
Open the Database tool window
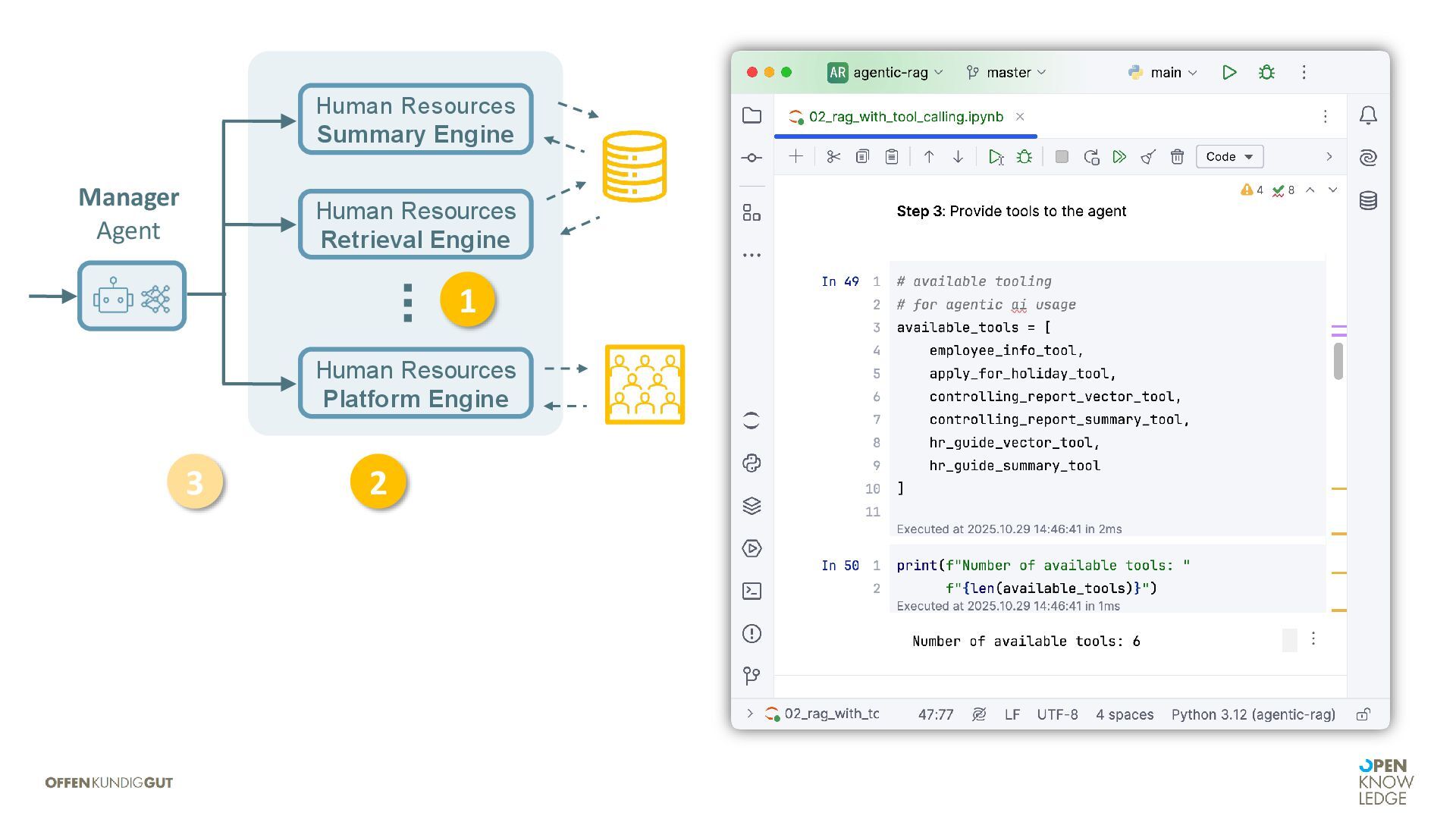1368,201
